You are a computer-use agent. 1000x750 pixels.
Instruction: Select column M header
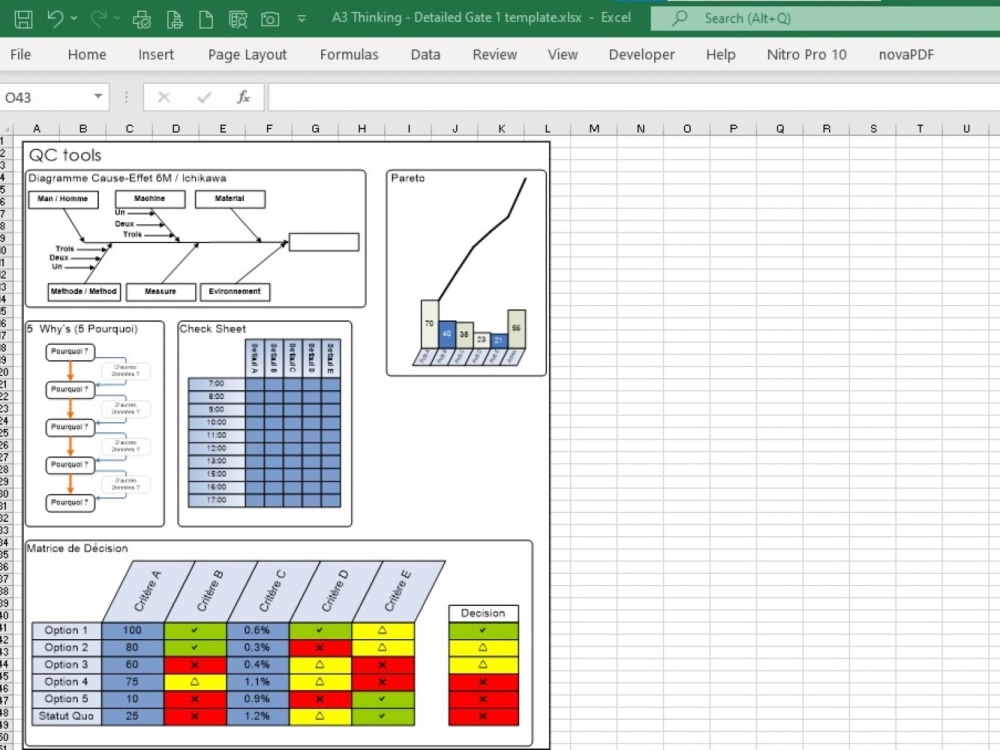click(x=594, y=129)
